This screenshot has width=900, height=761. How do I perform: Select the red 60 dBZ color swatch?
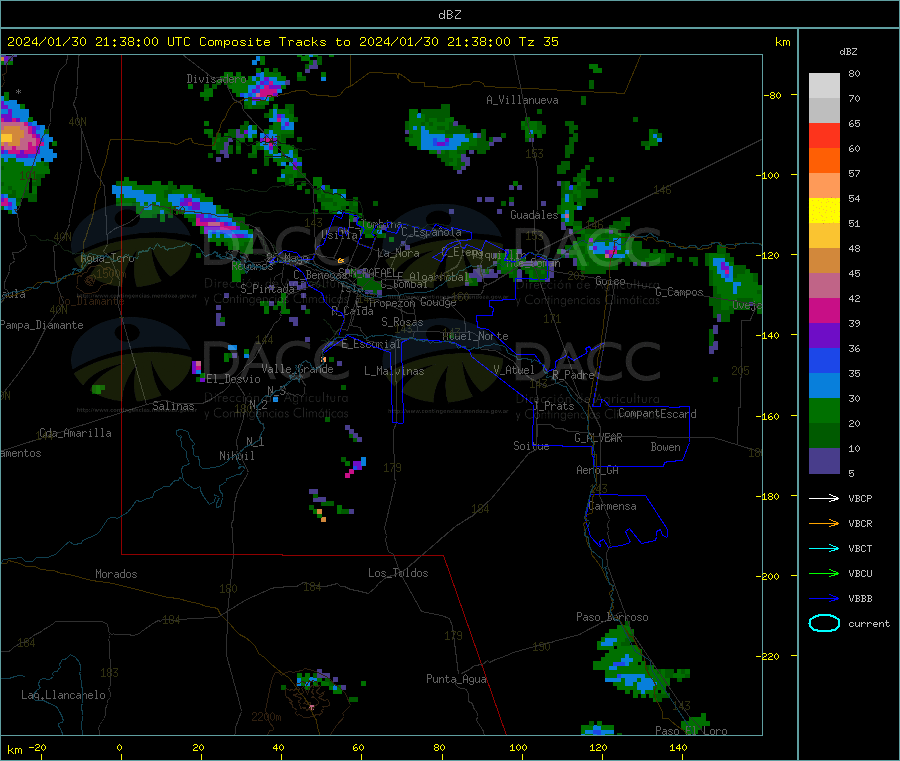click(824, 135)
